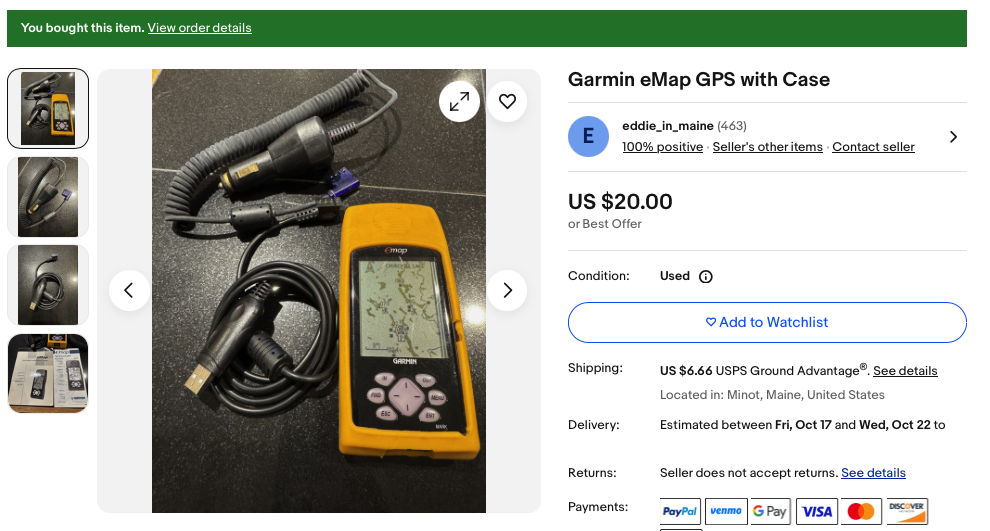Advance to the next product image

(x=507, y=290)
